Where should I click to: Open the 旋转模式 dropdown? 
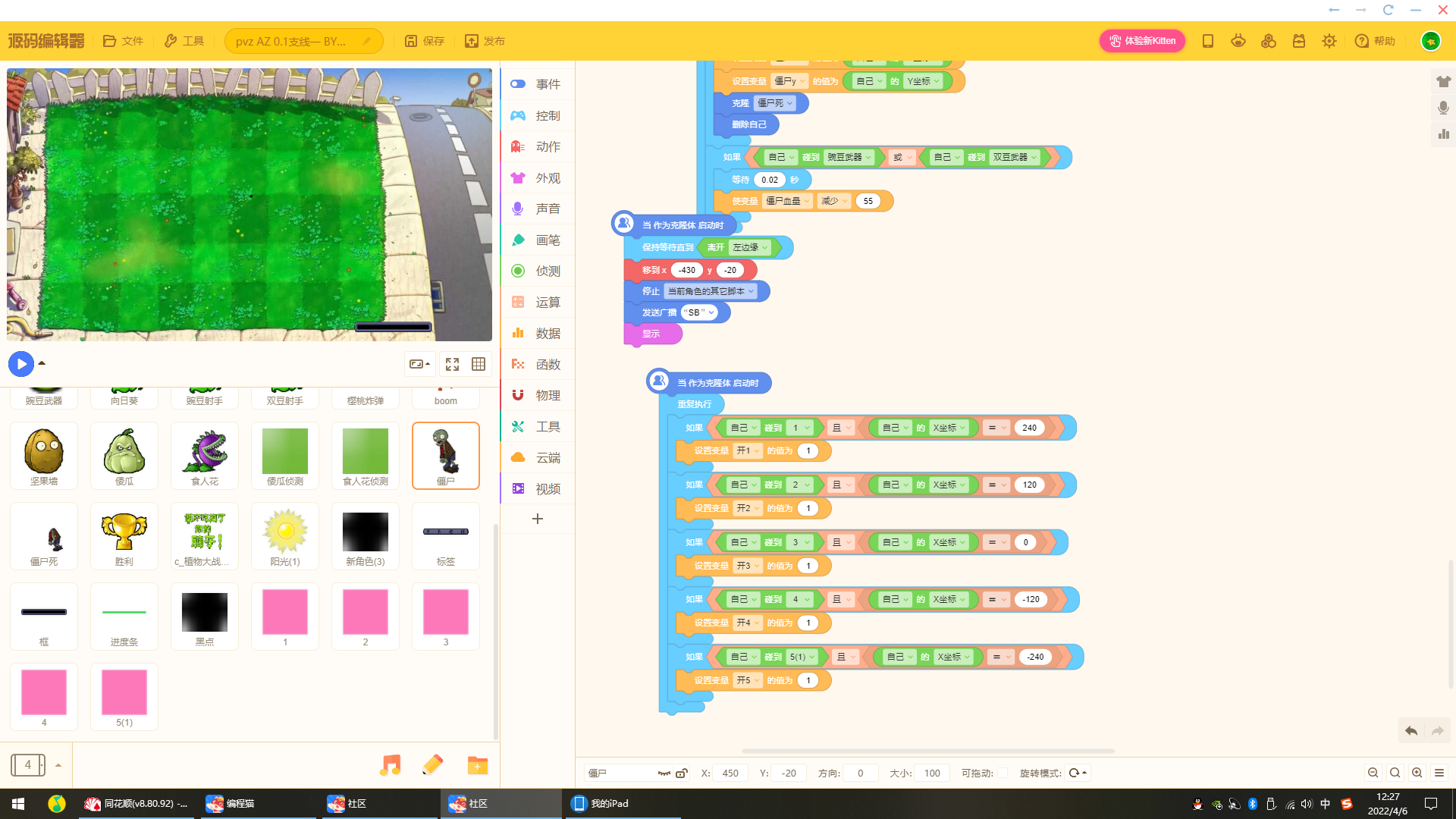click(x=1078, y=773)
